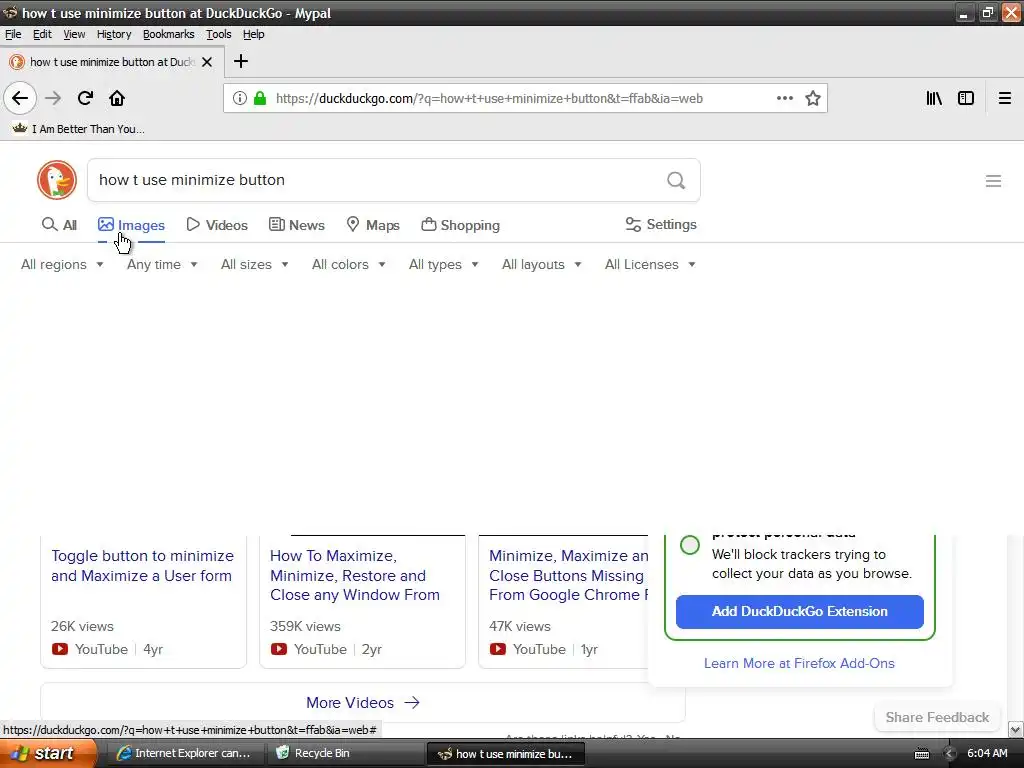Click the green secure lock icon
The image size is (1024, 768).
click(260, 99)
